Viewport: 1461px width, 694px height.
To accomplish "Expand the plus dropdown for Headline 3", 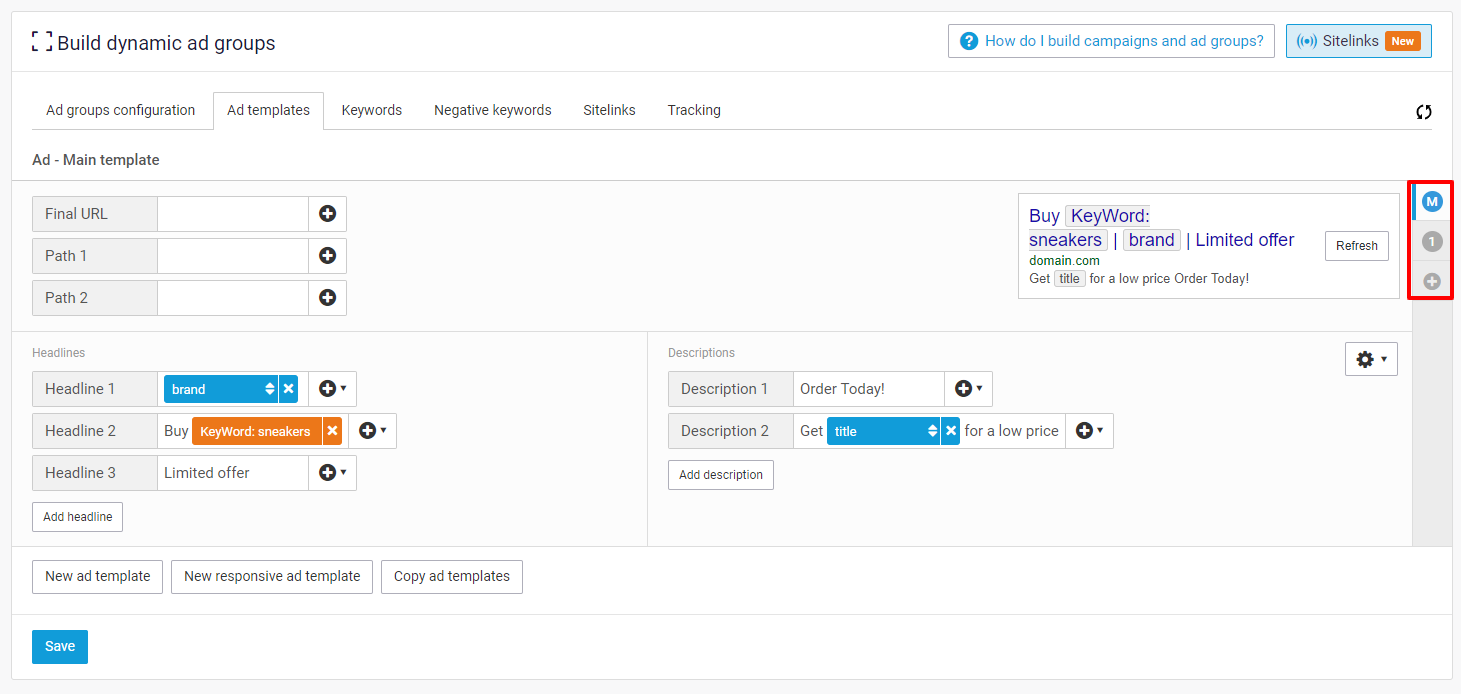I will (x=332, y=473).
